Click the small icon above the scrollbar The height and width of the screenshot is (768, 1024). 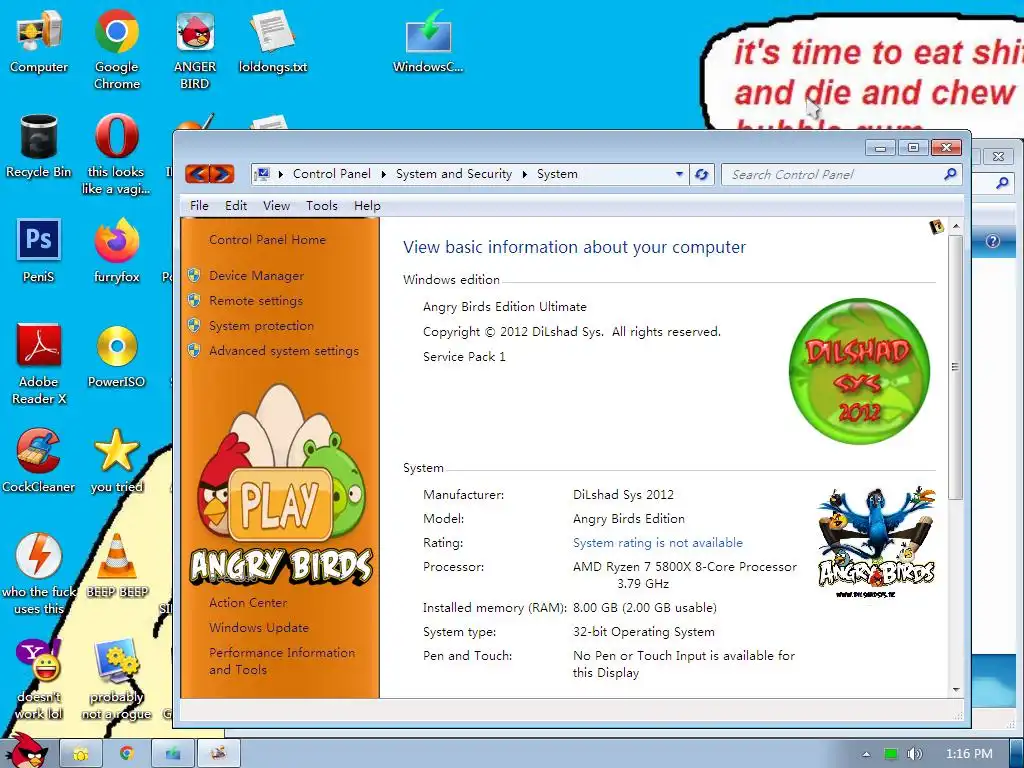tap(936, 227)
